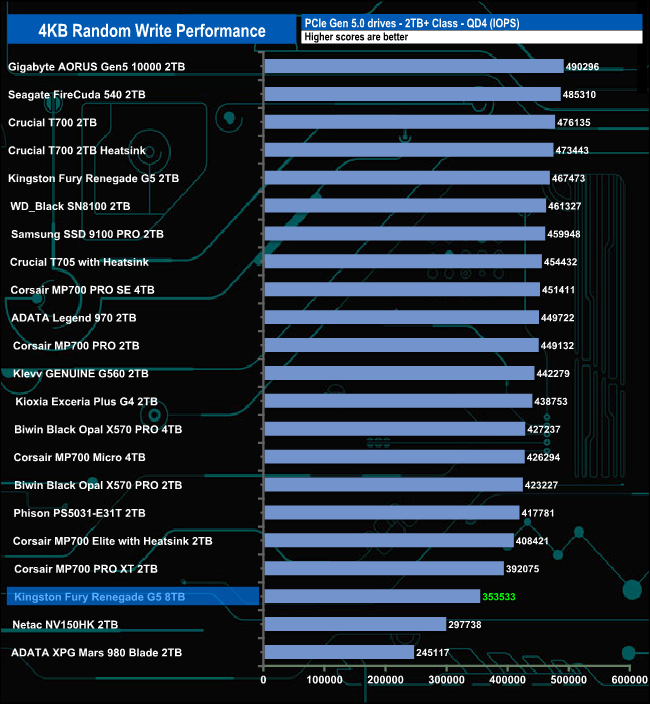Select the Biwin Black Opal X570 PRO 4TB label

(98, 429)
